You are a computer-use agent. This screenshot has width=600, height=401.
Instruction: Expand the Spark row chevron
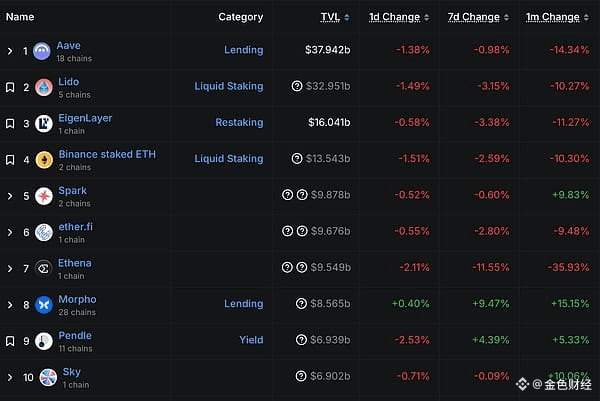click(x=10, y=196)
